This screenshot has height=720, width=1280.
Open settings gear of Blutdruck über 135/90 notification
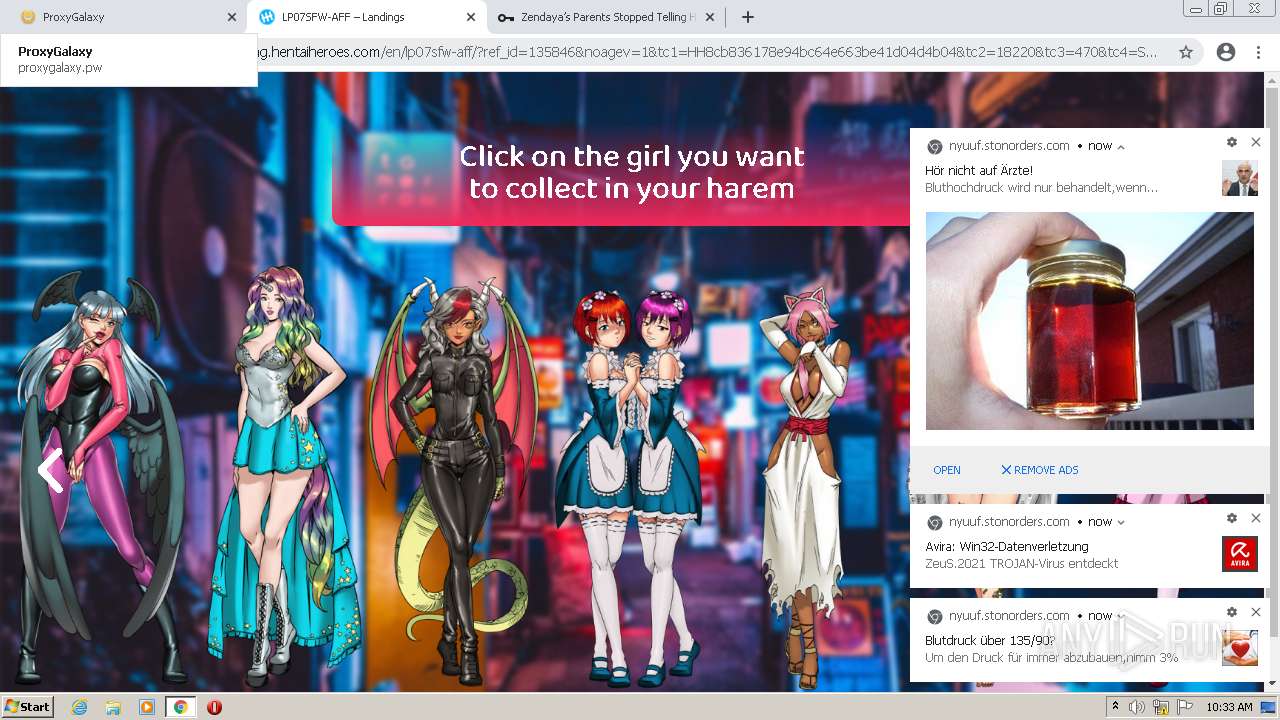pyautogui.click(x=1232, y=612)
